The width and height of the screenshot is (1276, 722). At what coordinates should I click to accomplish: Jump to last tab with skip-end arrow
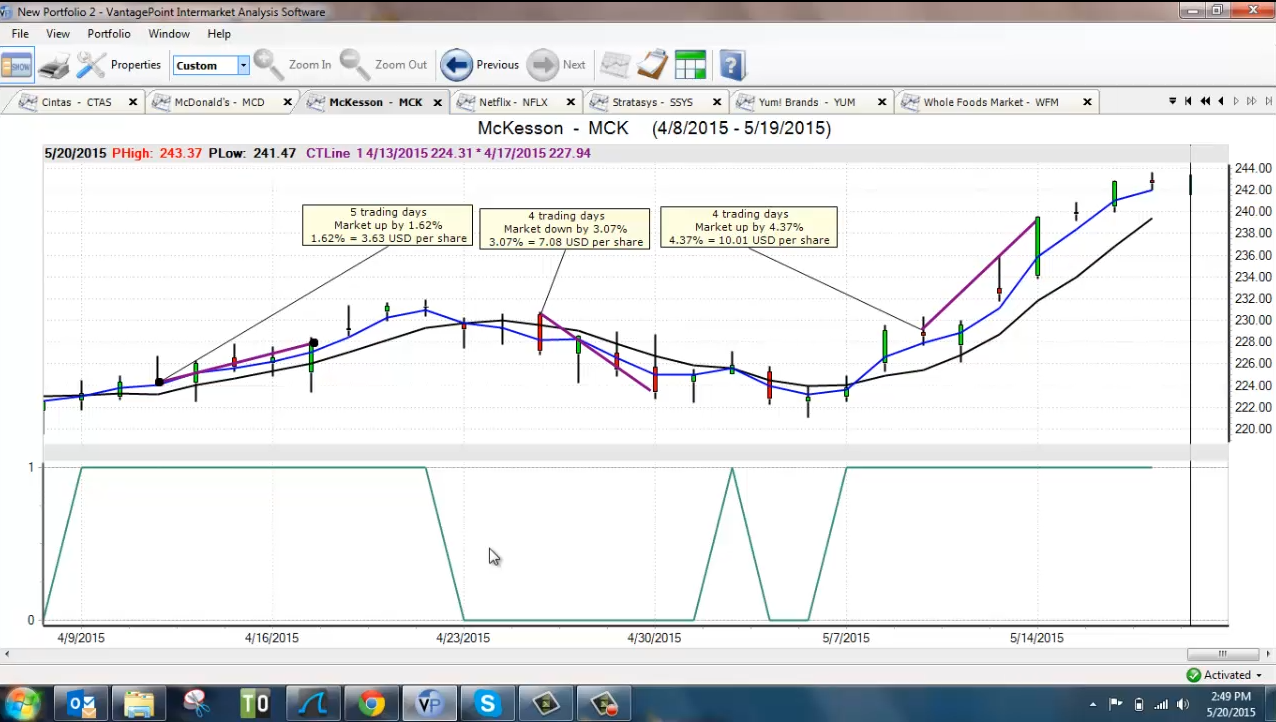[x=1268, y=101]
